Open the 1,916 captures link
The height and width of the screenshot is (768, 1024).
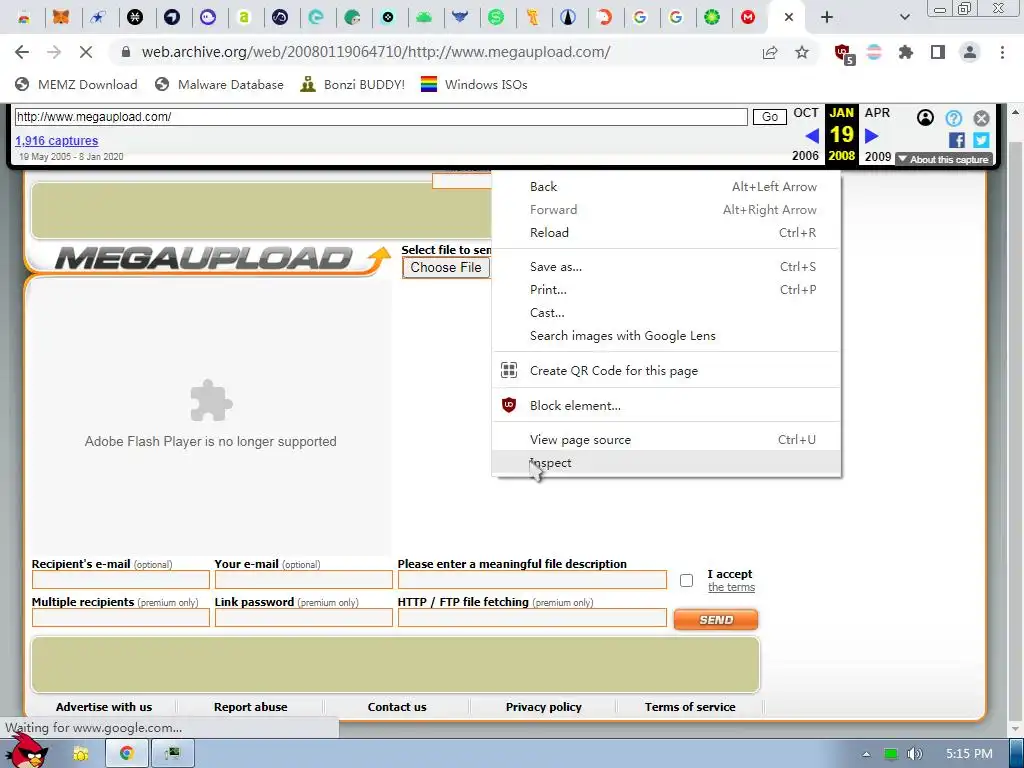coord(57,140)
